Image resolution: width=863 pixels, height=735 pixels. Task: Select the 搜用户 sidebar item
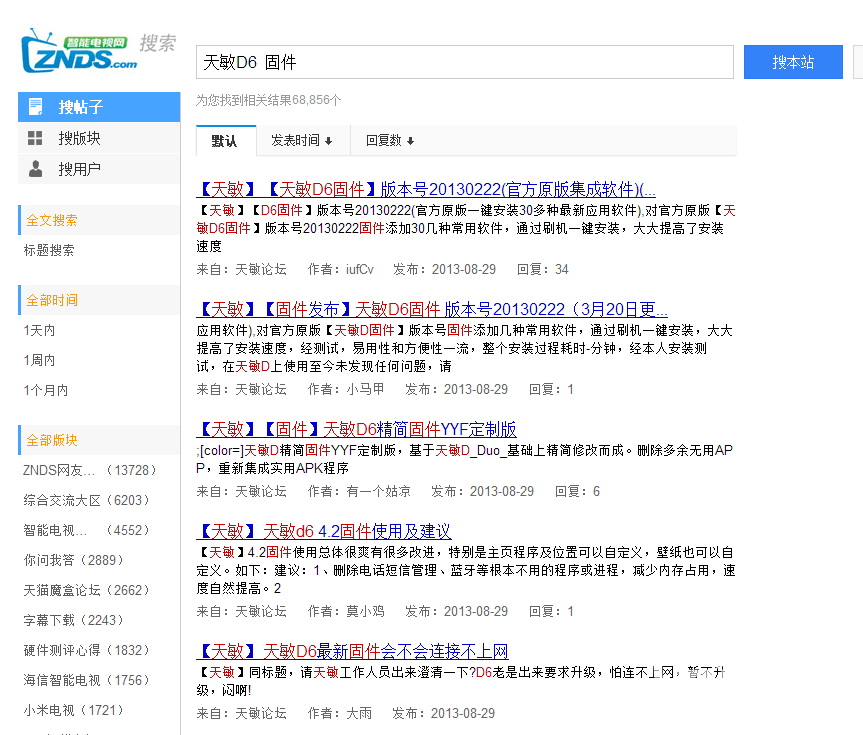point(99,169)
